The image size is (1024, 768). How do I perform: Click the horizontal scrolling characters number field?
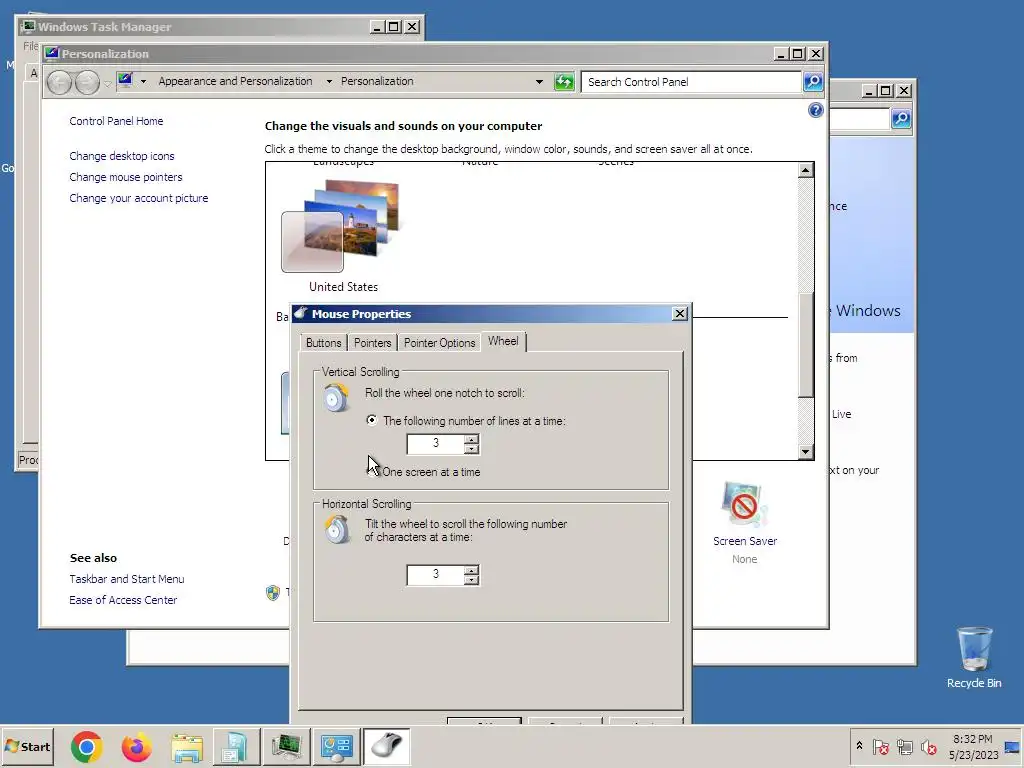click(x=436, y=575)
